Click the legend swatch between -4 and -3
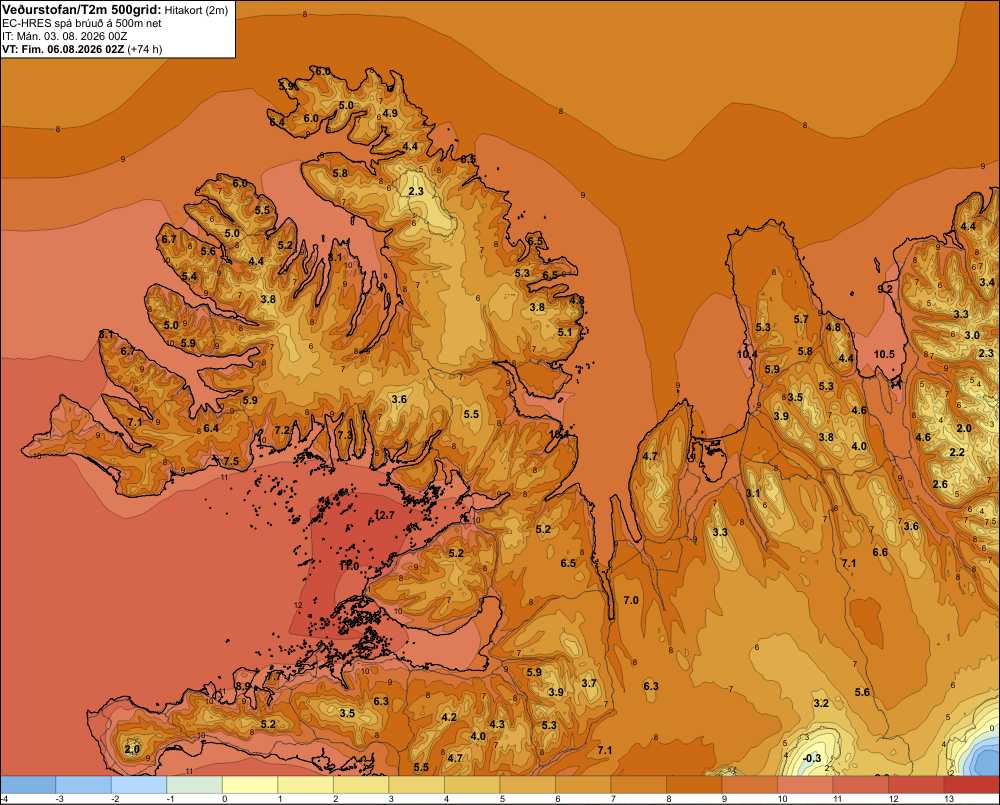This screenshot has height=805, width=1000. coord(28,785)
